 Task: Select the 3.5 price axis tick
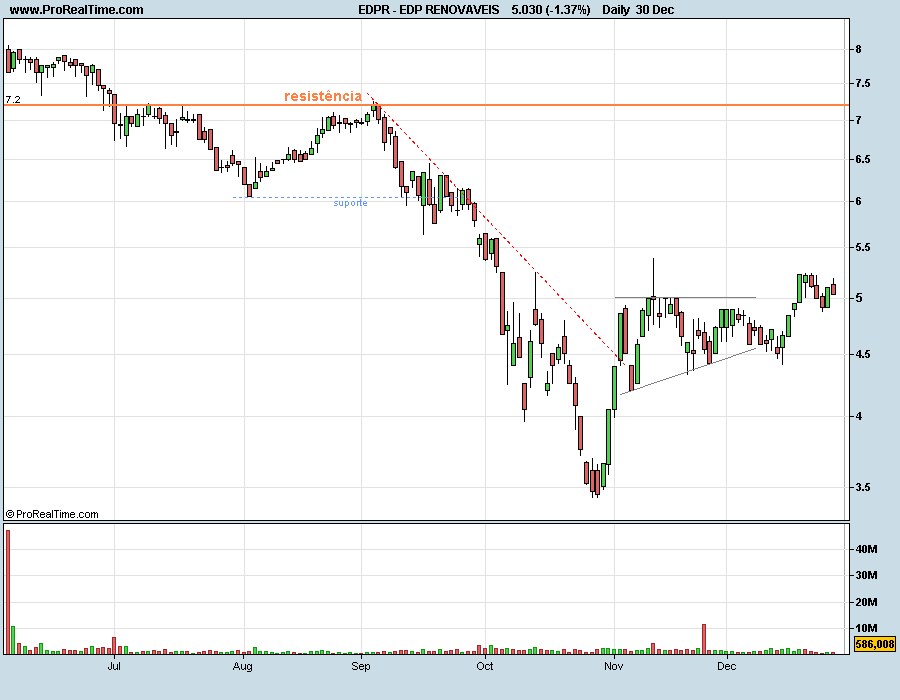tap(863, 488)
